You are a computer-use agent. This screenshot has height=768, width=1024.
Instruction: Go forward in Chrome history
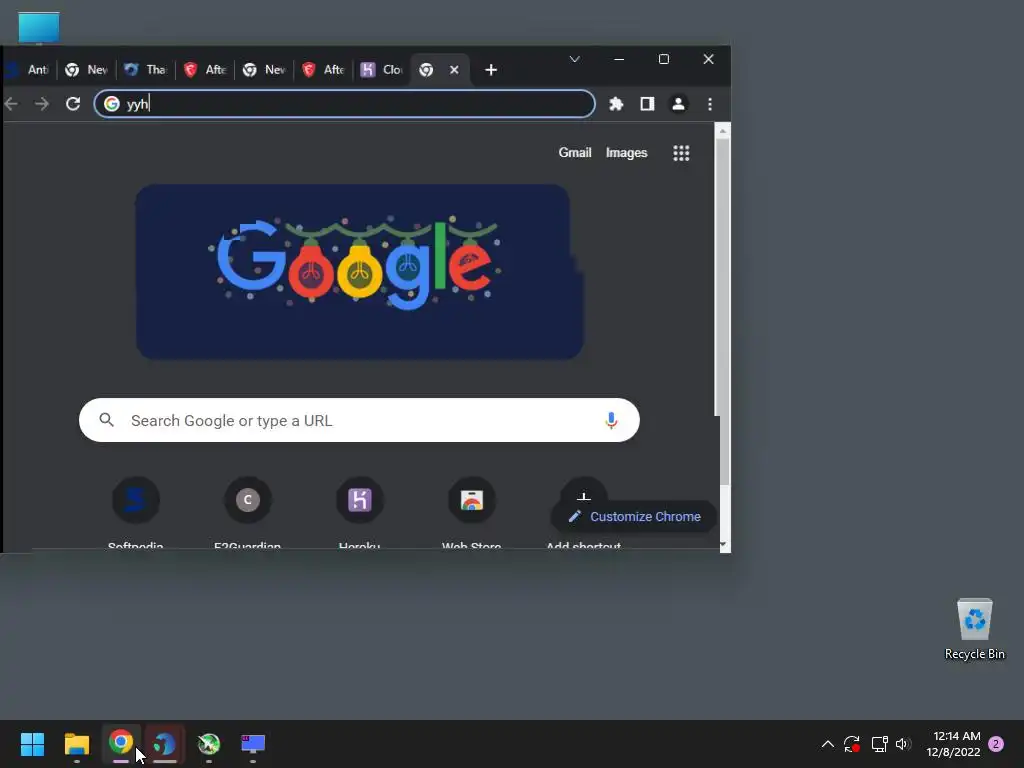pyautogui.click(x=42, y=104)
